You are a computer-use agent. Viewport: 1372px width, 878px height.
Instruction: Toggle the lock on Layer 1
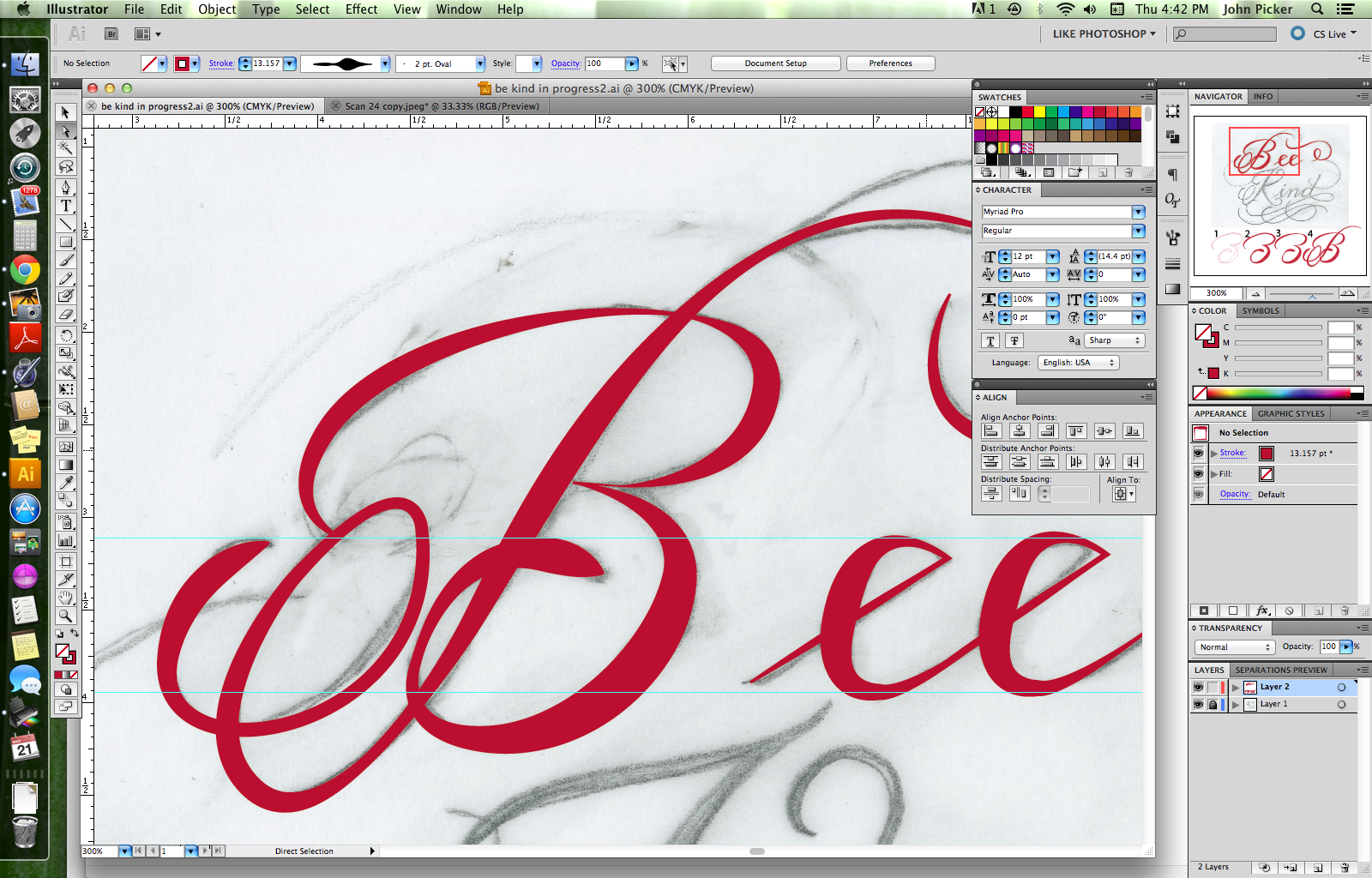pos(1213,704)
